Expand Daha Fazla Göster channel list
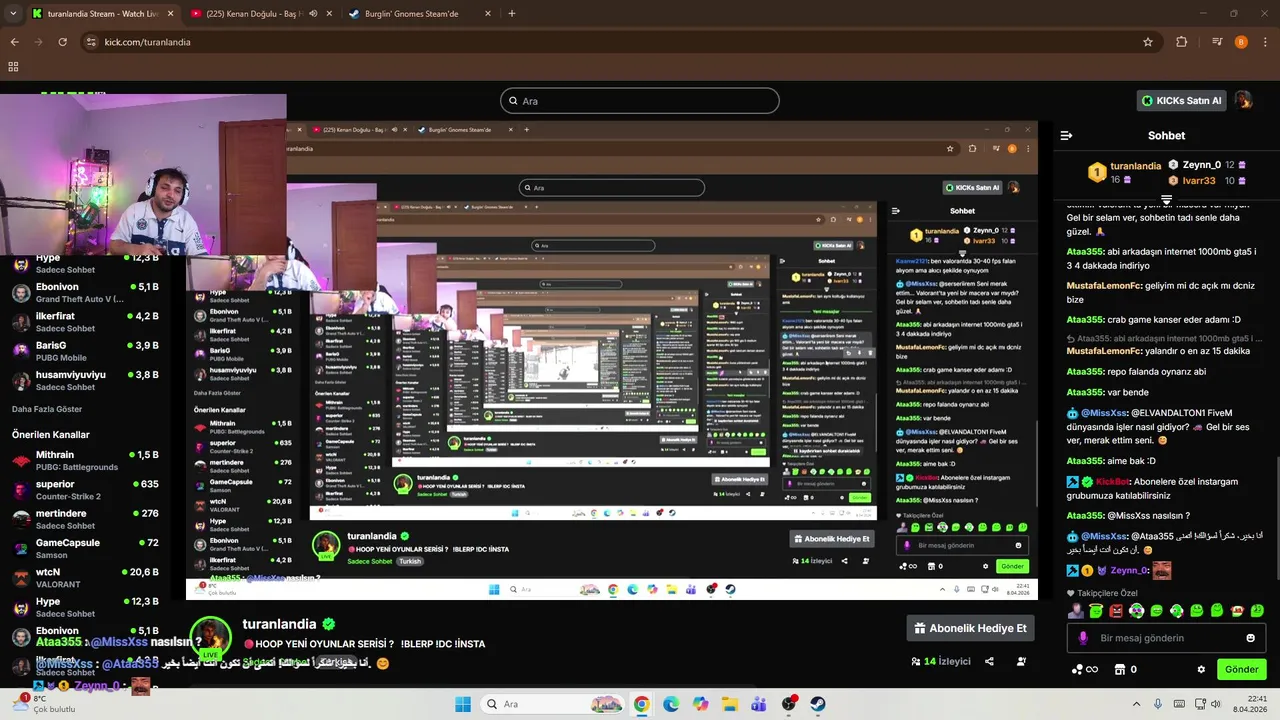The image size is (1280, 720). click(47, 409)
